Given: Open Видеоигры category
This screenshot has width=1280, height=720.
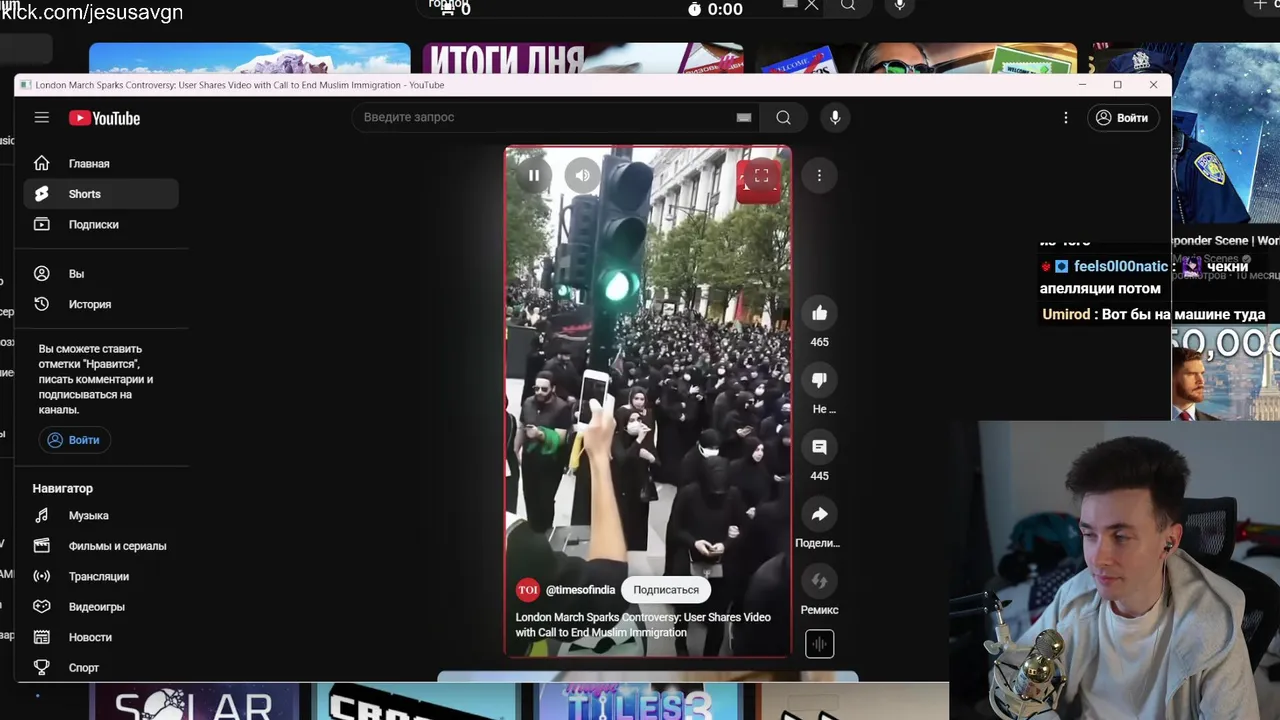Looking at the screenshot, I should [101, 607].
